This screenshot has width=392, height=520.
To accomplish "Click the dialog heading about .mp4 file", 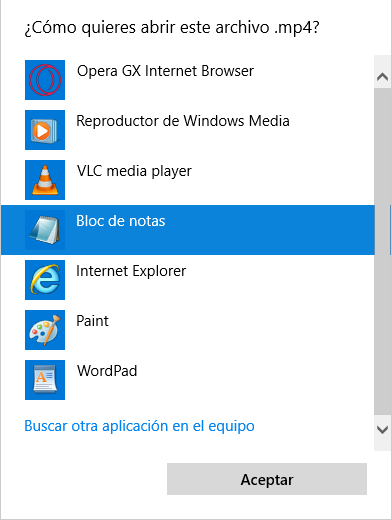I will pyautogui.click(x=172, y=27).
